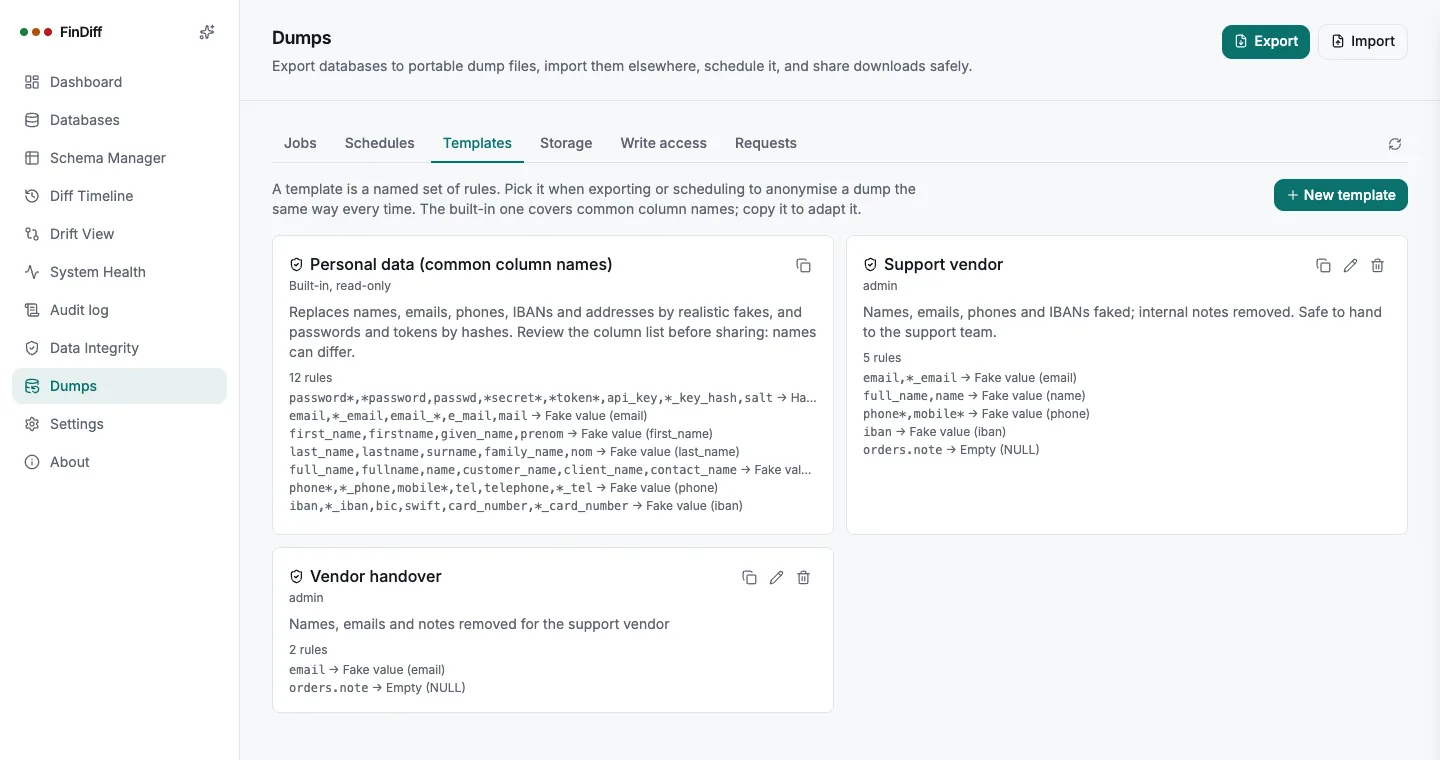This screenshot has width=1440, height=760.
Task: Click the sparkle icon beside FinDiff logo
Action: point(207,32)
